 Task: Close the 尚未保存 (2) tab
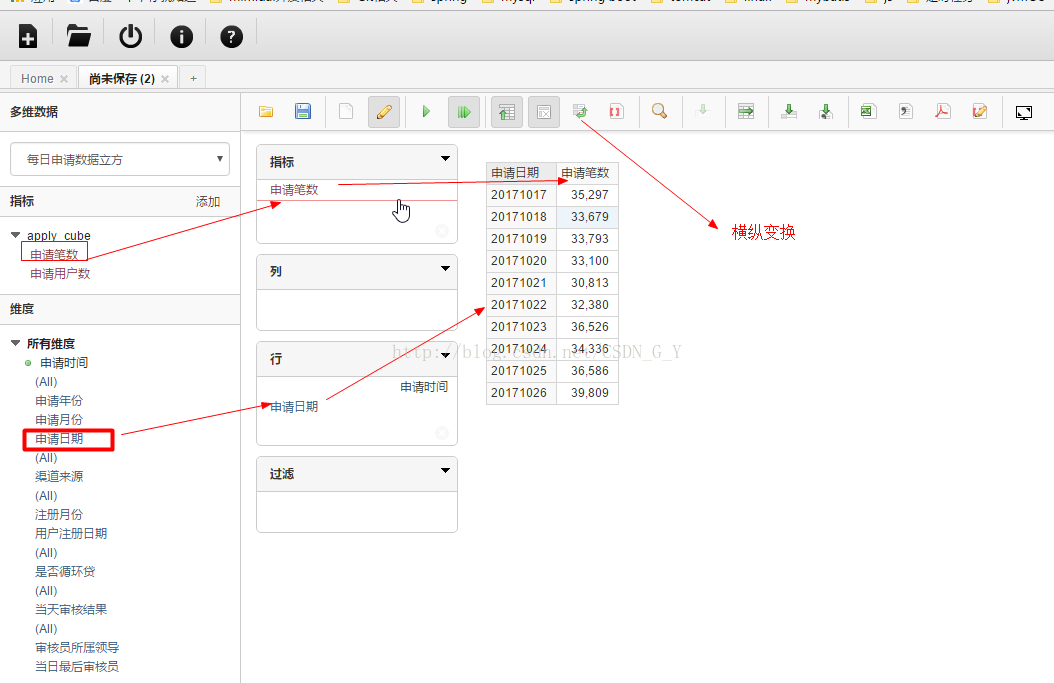165,79
